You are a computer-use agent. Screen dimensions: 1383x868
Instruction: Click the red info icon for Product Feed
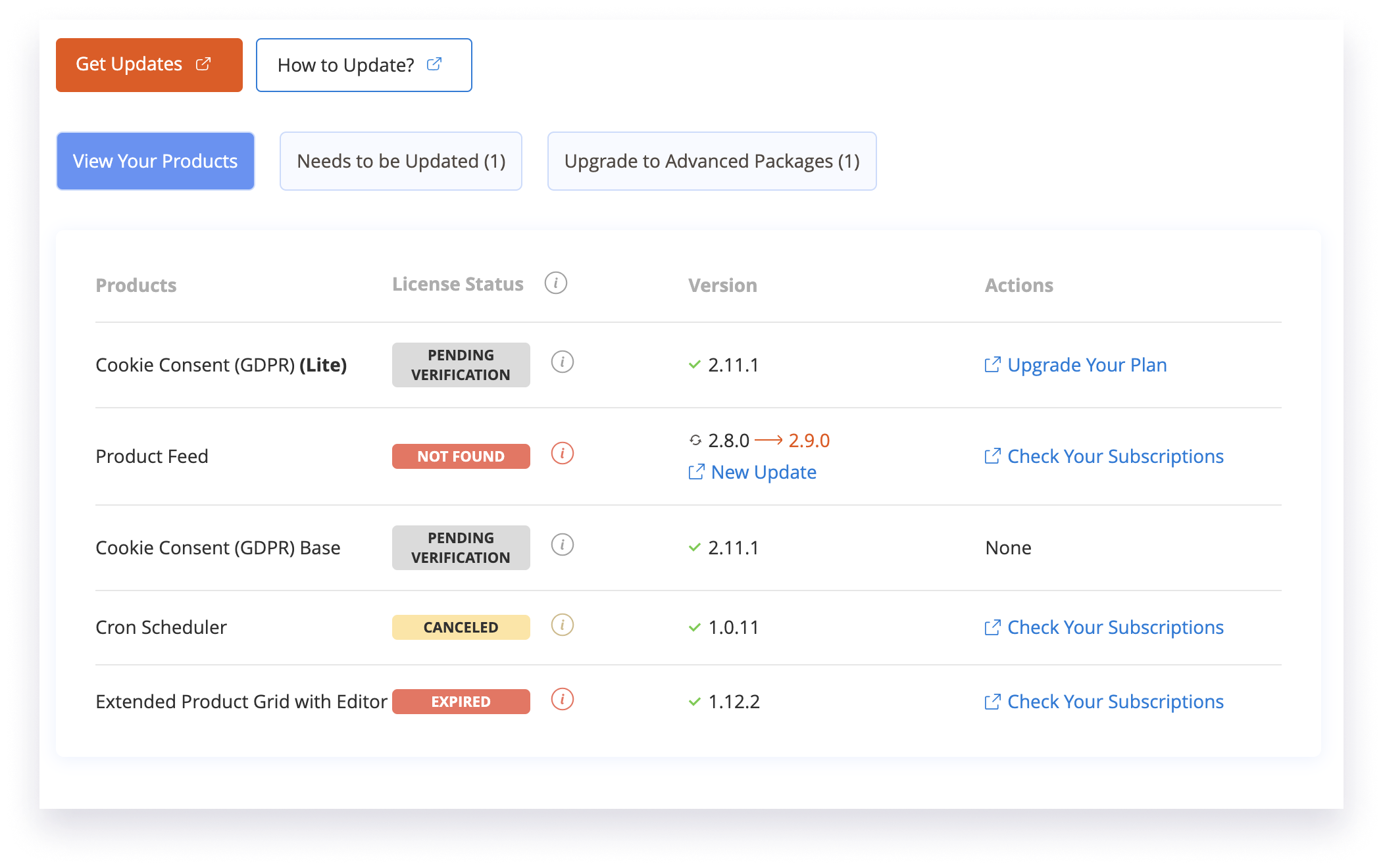click(x=562, y=454)
